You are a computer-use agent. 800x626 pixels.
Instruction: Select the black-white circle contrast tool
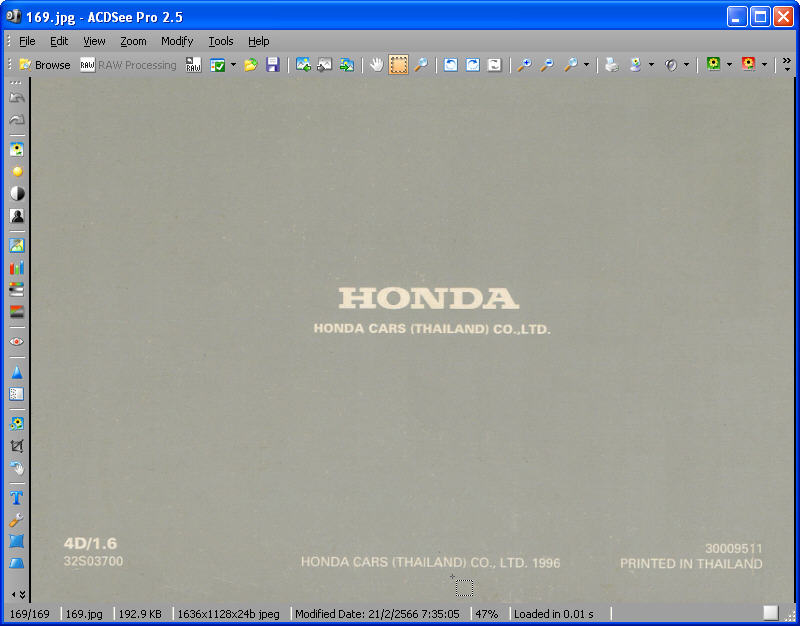click(x=17, y=193)
